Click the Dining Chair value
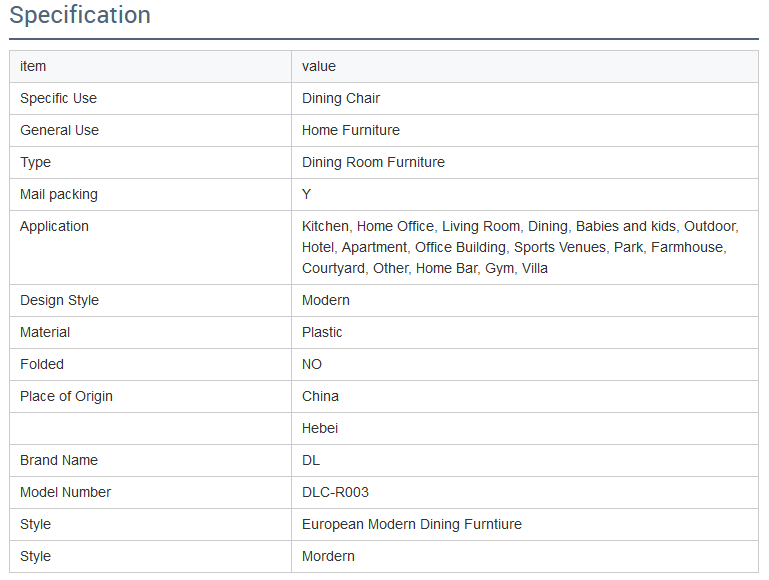The image size is (769, 580). [341, 99]
